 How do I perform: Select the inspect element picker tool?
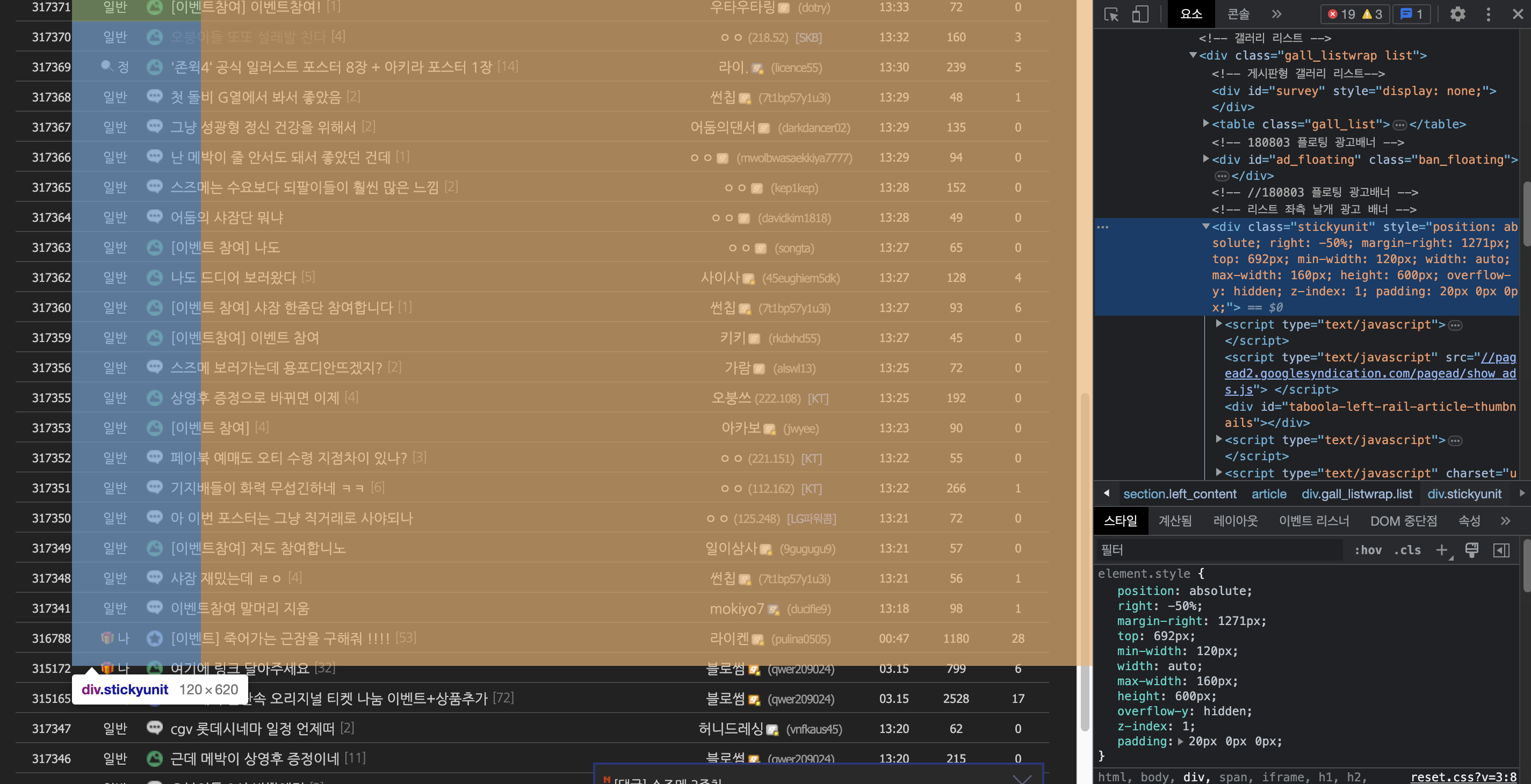(1111, 13)
